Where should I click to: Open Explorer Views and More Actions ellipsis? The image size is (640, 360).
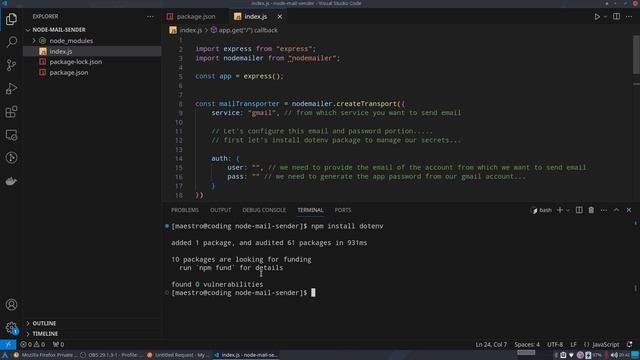point(150,17)
